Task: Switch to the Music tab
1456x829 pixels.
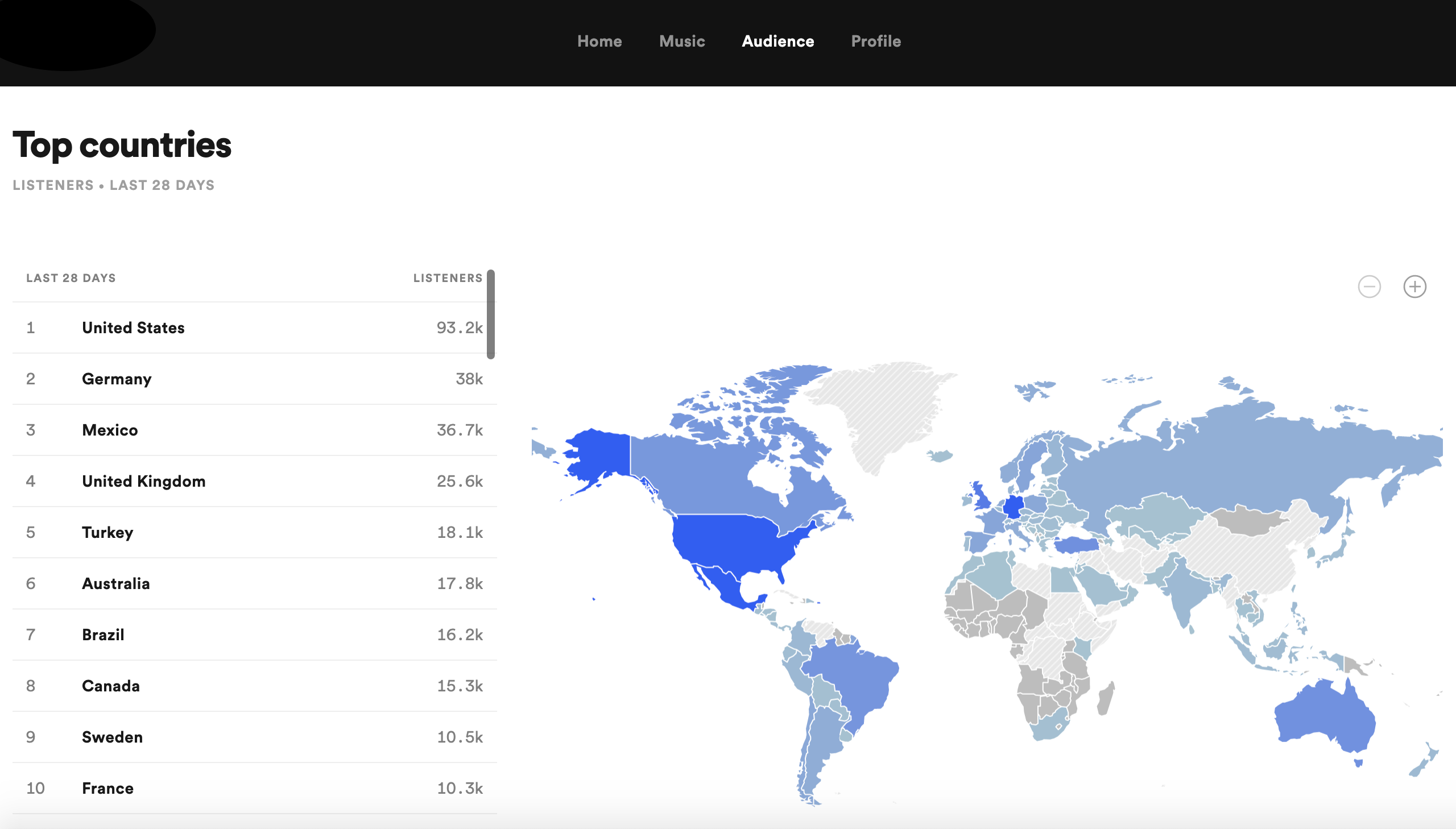Action: pos(681,41)
